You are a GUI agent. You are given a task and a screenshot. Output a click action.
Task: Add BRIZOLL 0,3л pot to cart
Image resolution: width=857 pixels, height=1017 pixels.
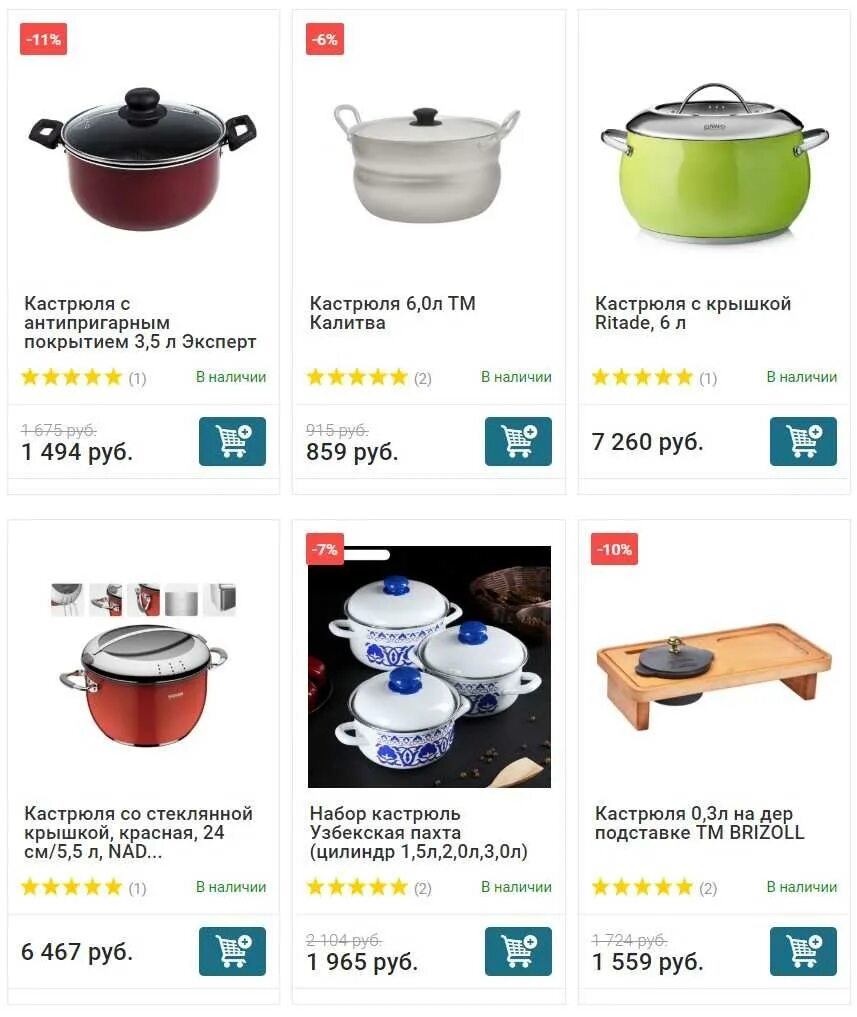tap(803, 951)
